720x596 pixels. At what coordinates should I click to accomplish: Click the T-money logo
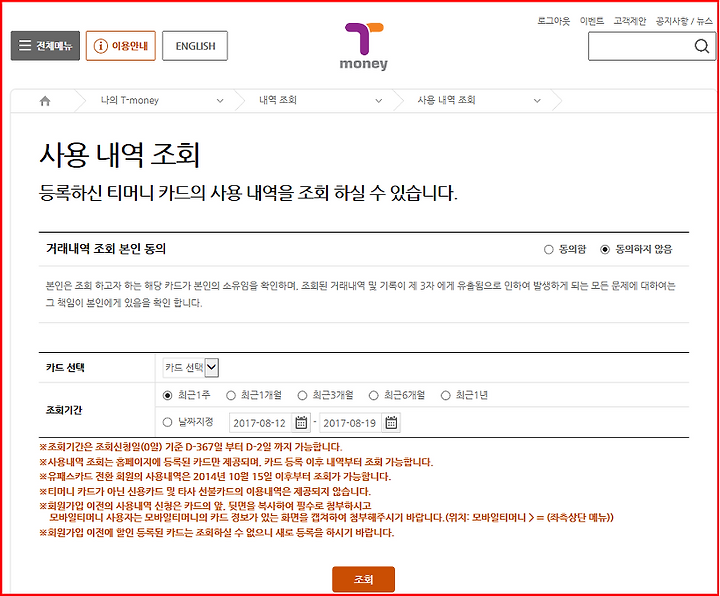(x=364, y=46)
